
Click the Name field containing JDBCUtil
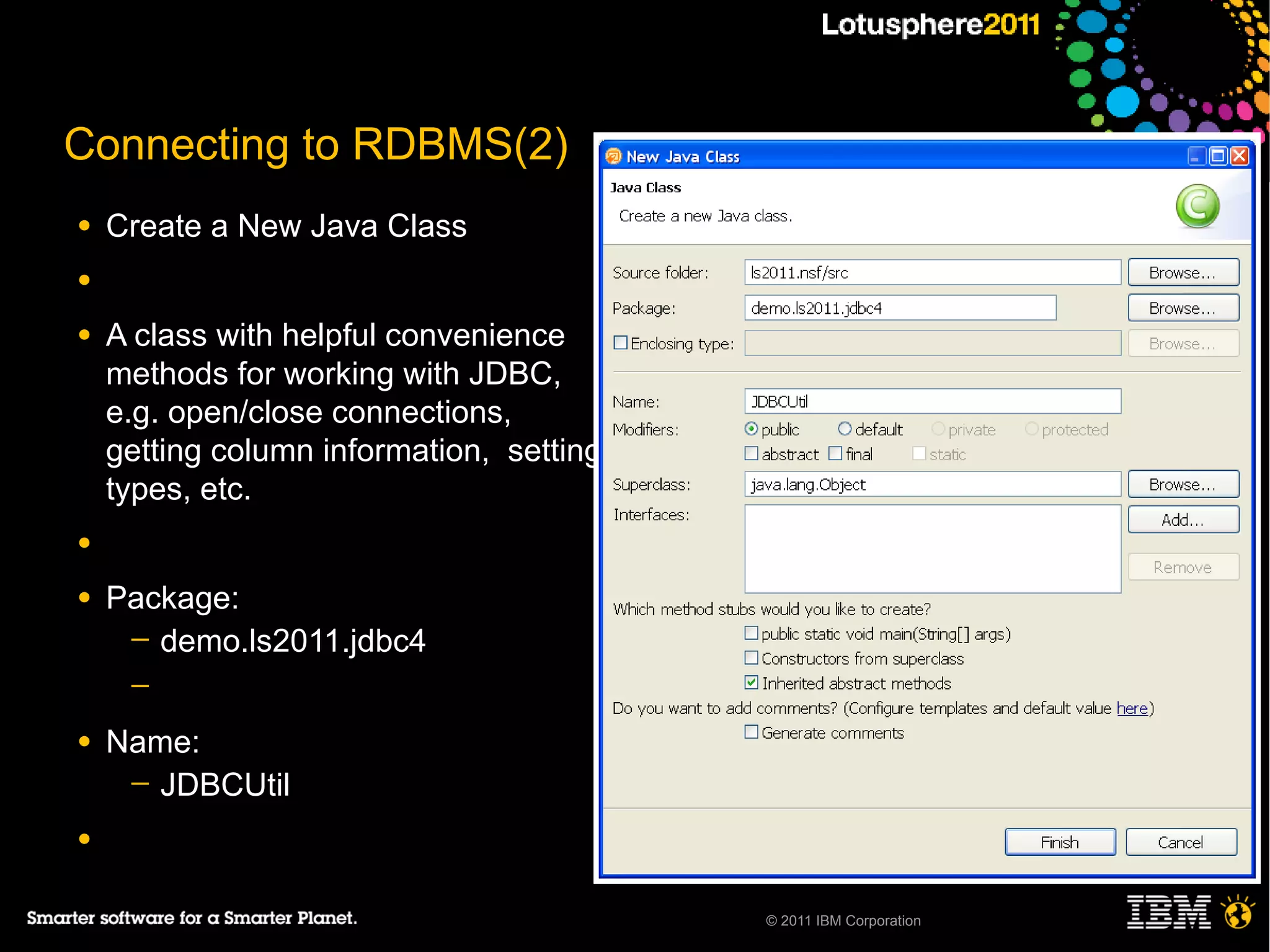point(933,401)
